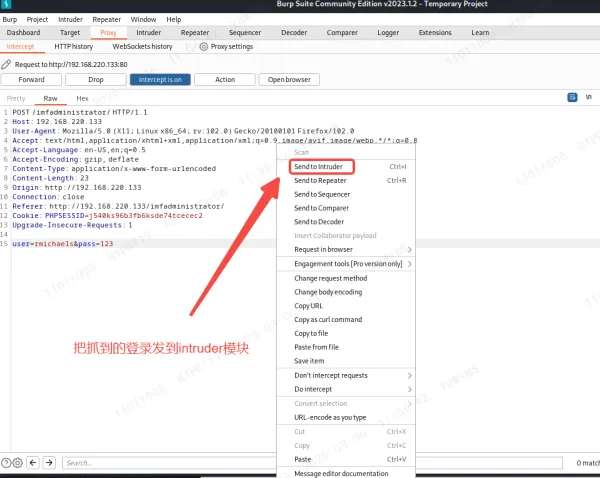Open the search settings gear icon
Image resolution: width=600 pixels, height=478 pixels.
(x=18, y=463)
